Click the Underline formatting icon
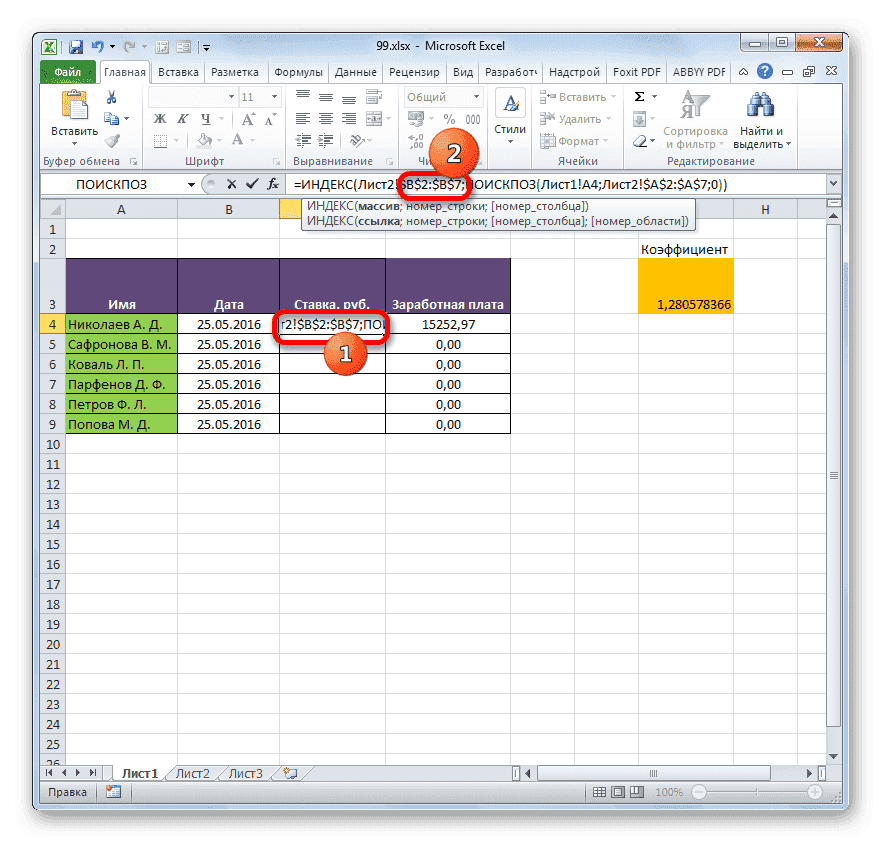This screenshot has width=882, height=843. tap(205, 120)
